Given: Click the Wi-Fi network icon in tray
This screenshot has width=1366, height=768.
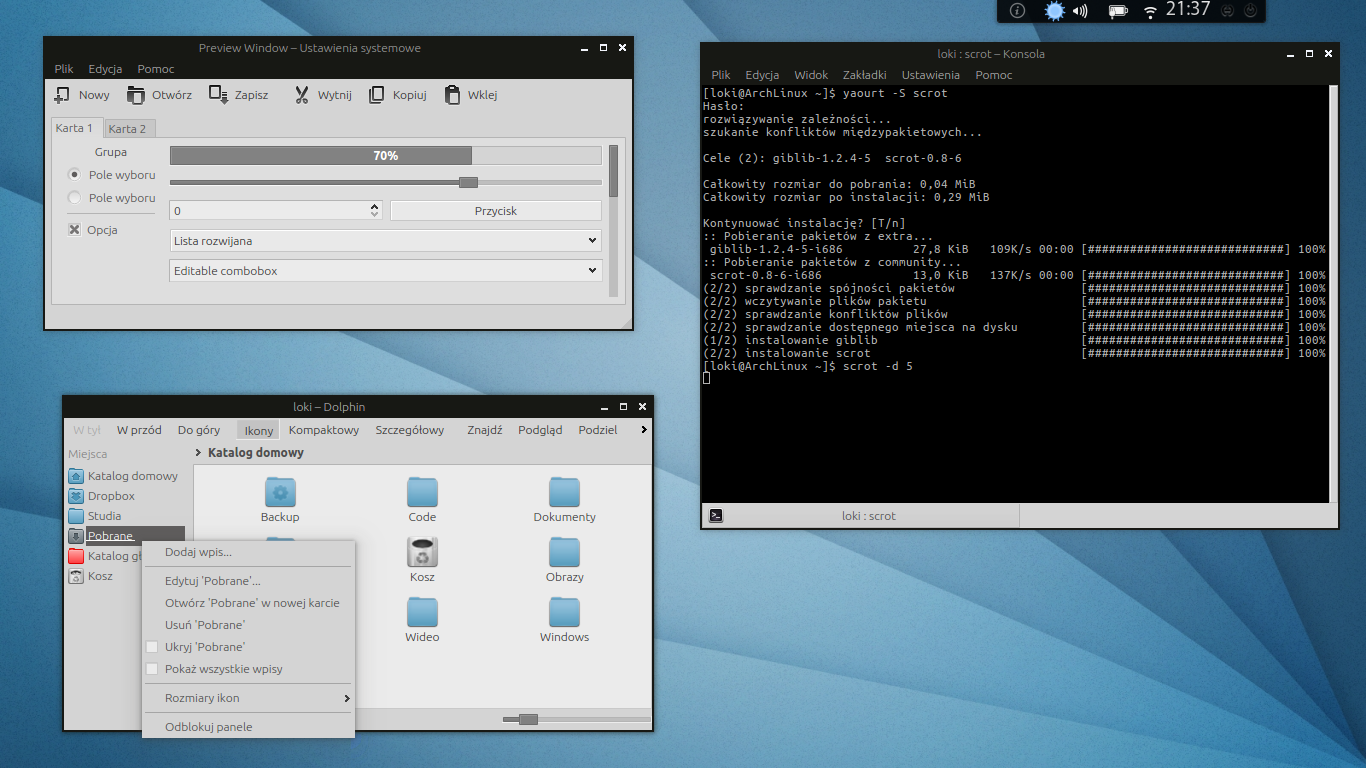Looking at the screenshot, I should point(1150,11).
